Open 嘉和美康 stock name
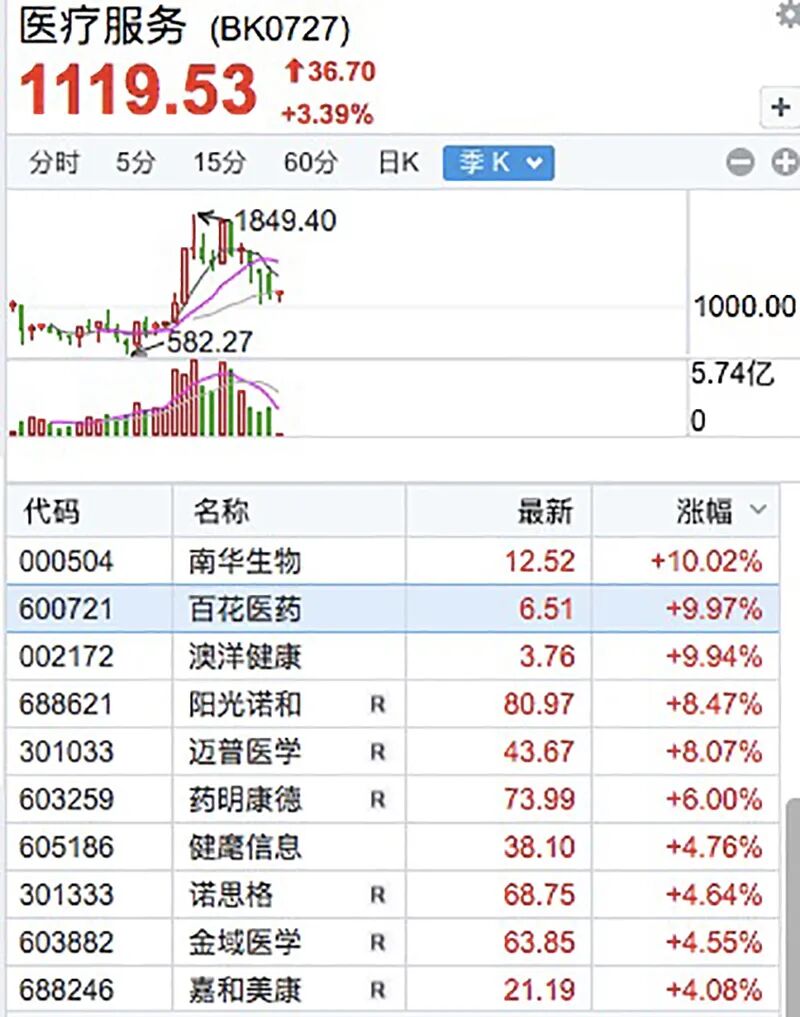 tap(245, 990)
